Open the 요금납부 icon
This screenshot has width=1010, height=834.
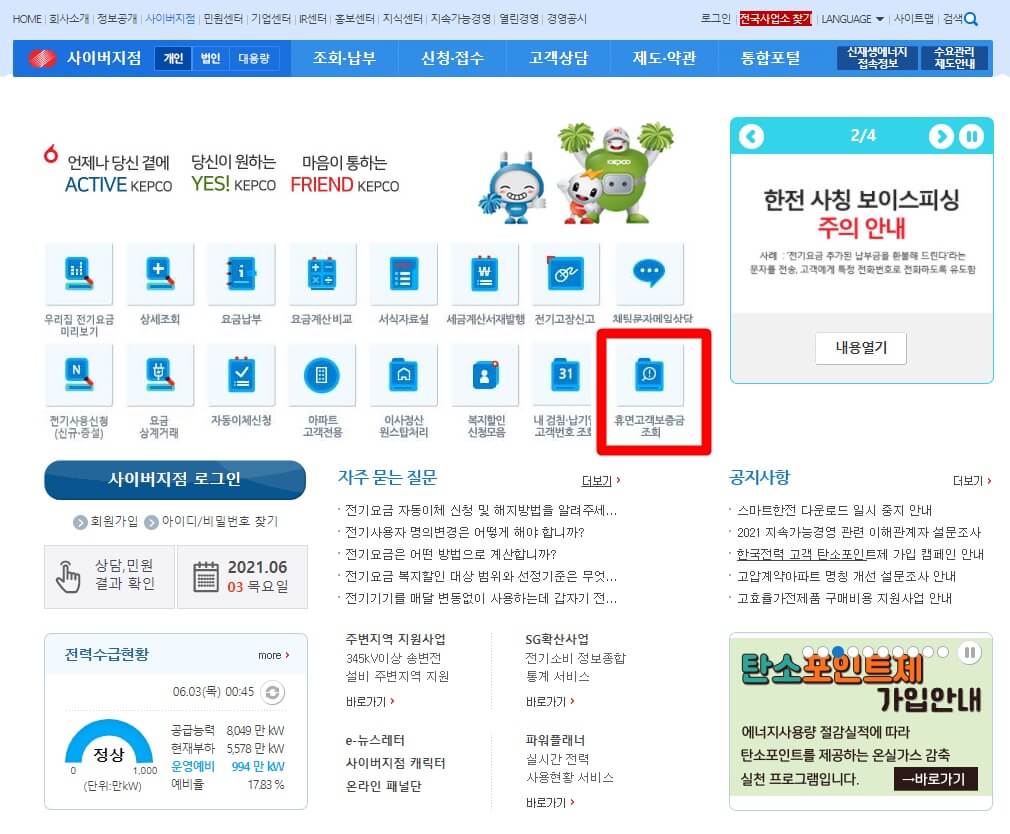click(x=241, y=274)
